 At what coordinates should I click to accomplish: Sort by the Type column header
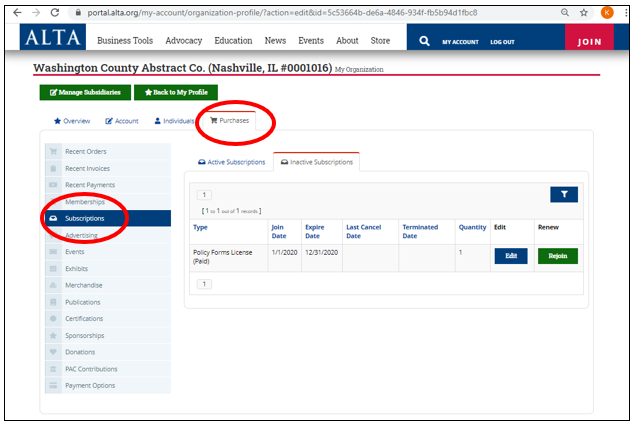(x=200, y=227)
